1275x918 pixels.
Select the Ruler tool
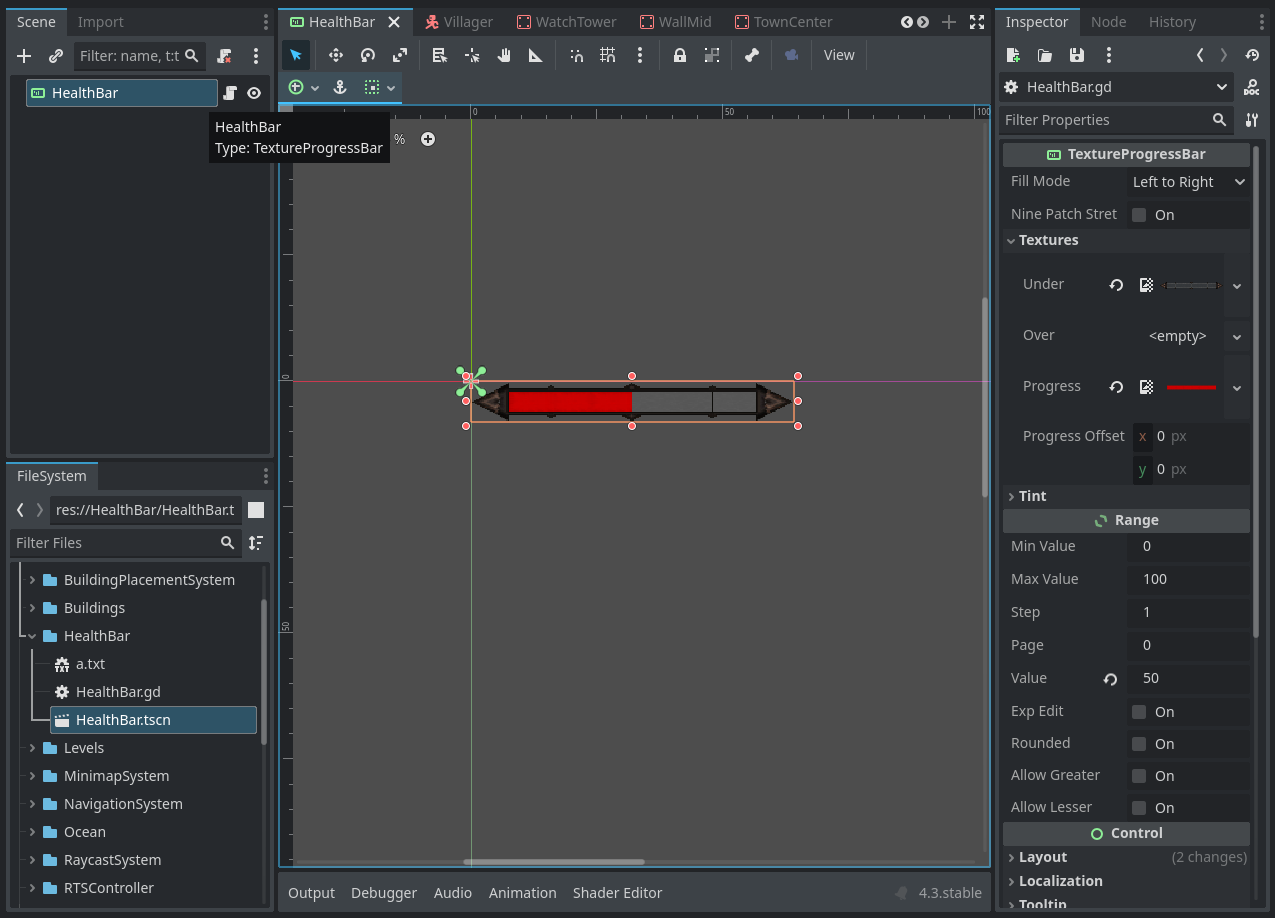coord(534,55)
